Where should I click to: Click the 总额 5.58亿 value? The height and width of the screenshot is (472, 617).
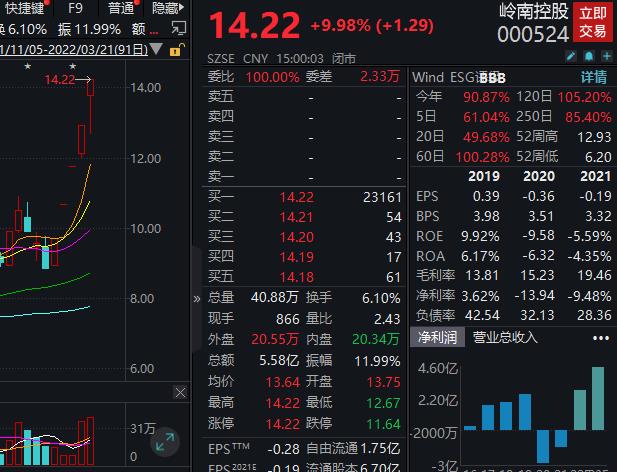click(x=279, y=360)
